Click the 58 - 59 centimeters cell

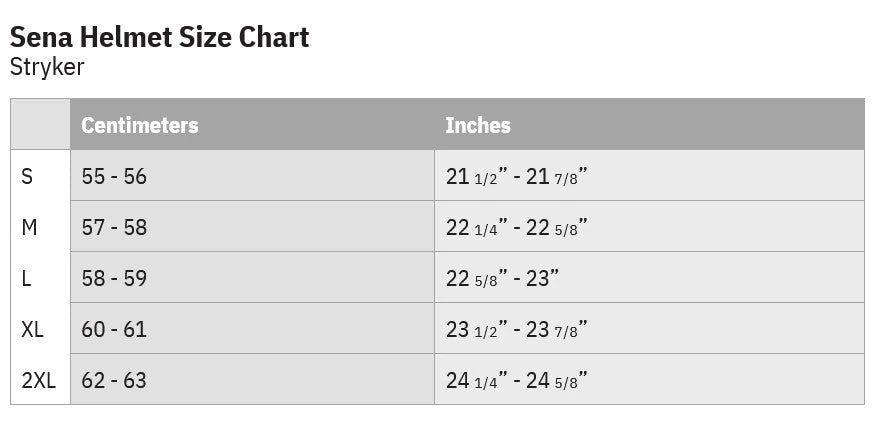pyautogui.click(x=114, y=279)
